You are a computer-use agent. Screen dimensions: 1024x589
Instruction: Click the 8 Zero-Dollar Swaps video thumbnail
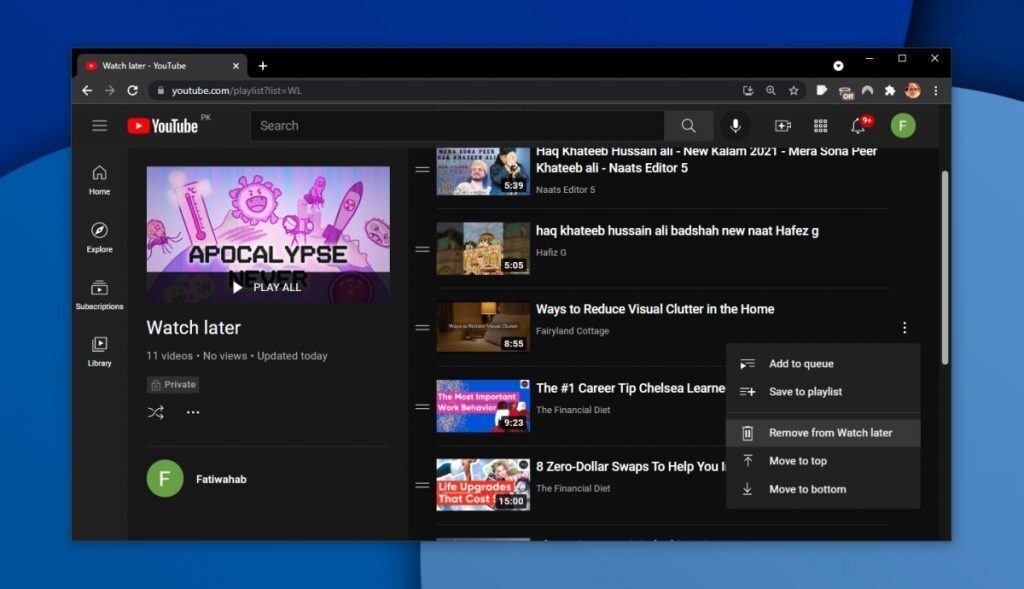coord(483,483)
